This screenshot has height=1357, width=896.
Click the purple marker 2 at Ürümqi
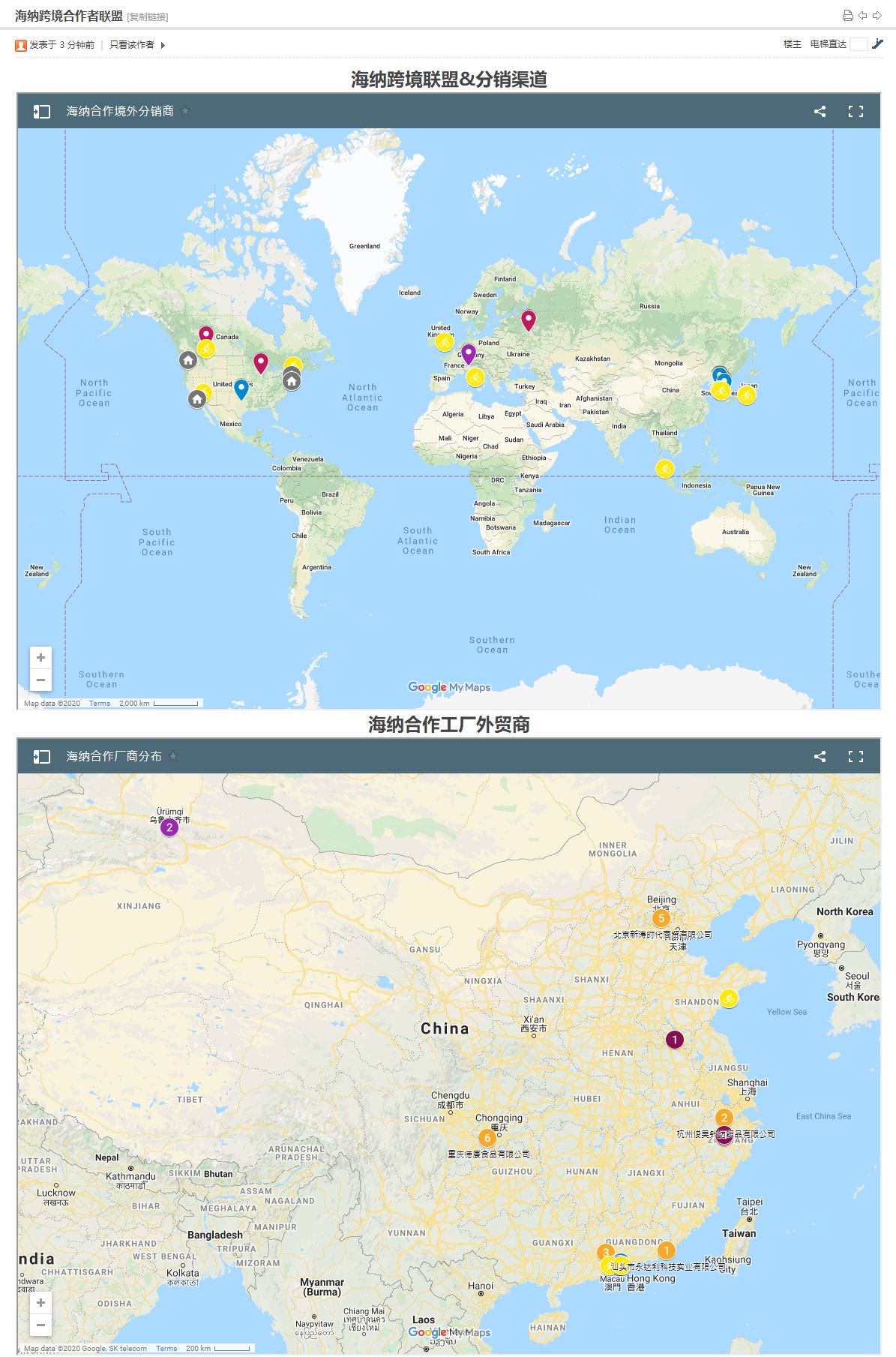169,827
